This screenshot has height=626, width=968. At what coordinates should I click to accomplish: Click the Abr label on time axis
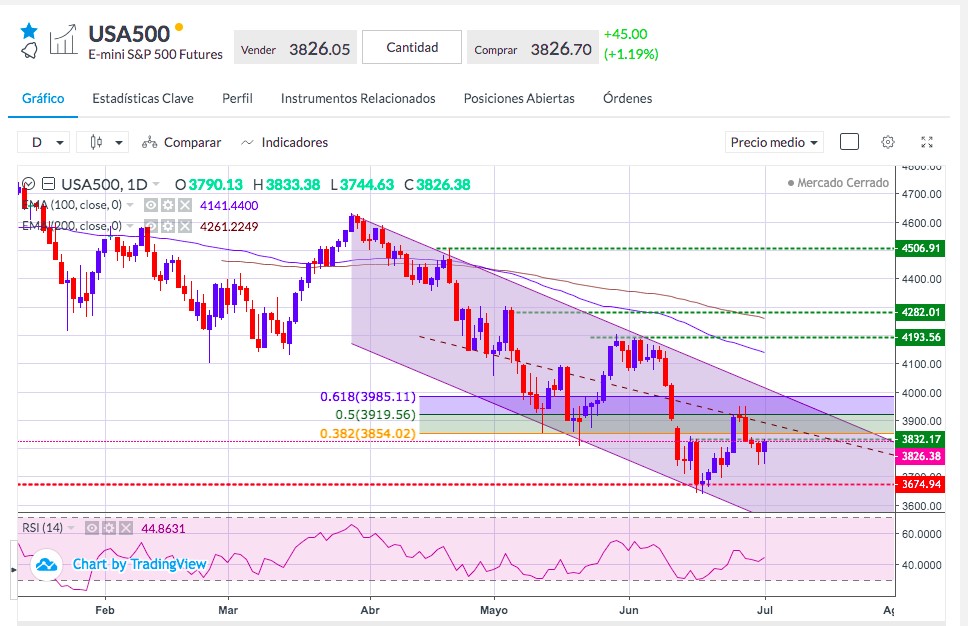coord(370,610)
